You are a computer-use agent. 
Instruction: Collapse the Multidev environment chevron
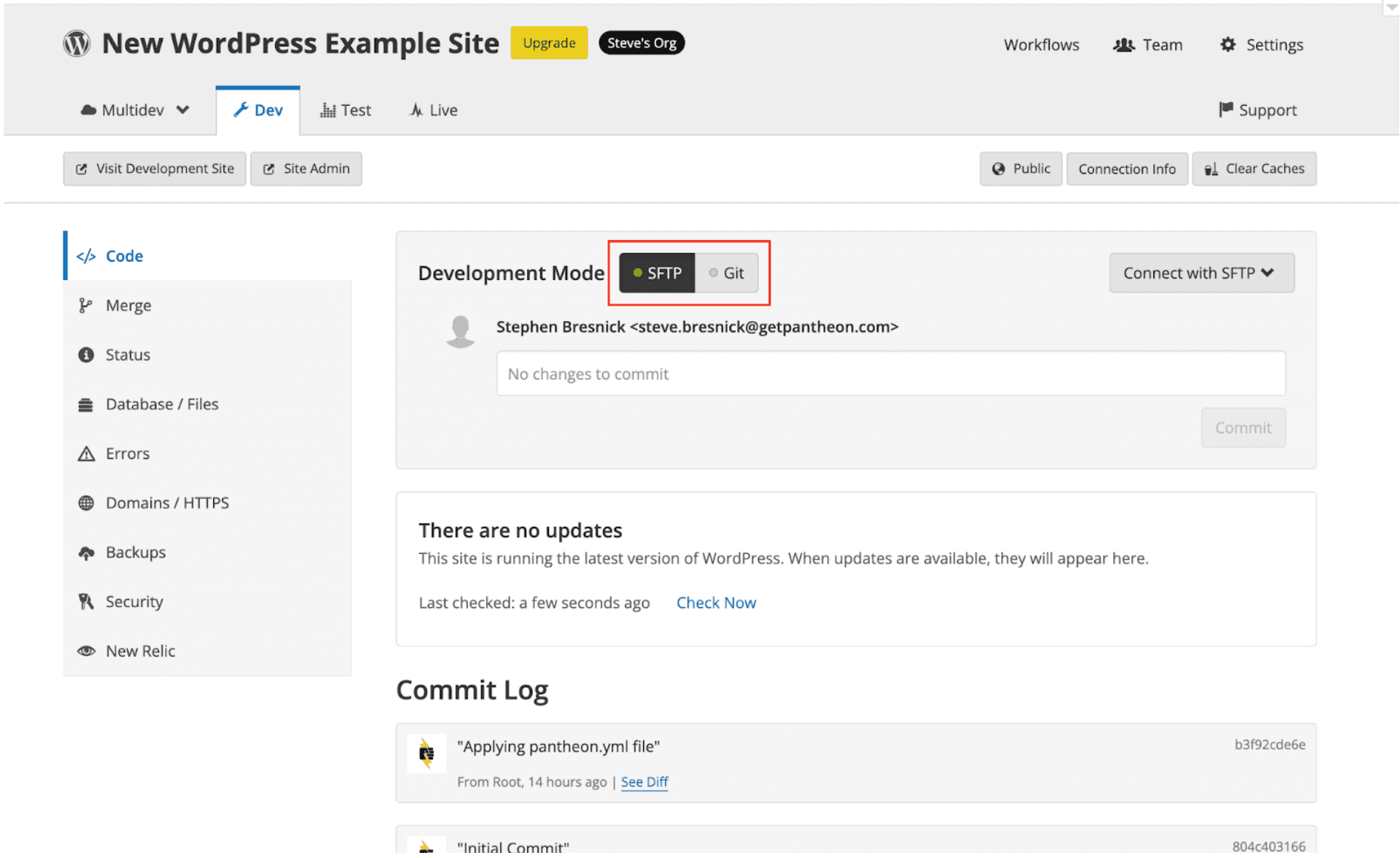click(x=182, y=109)
